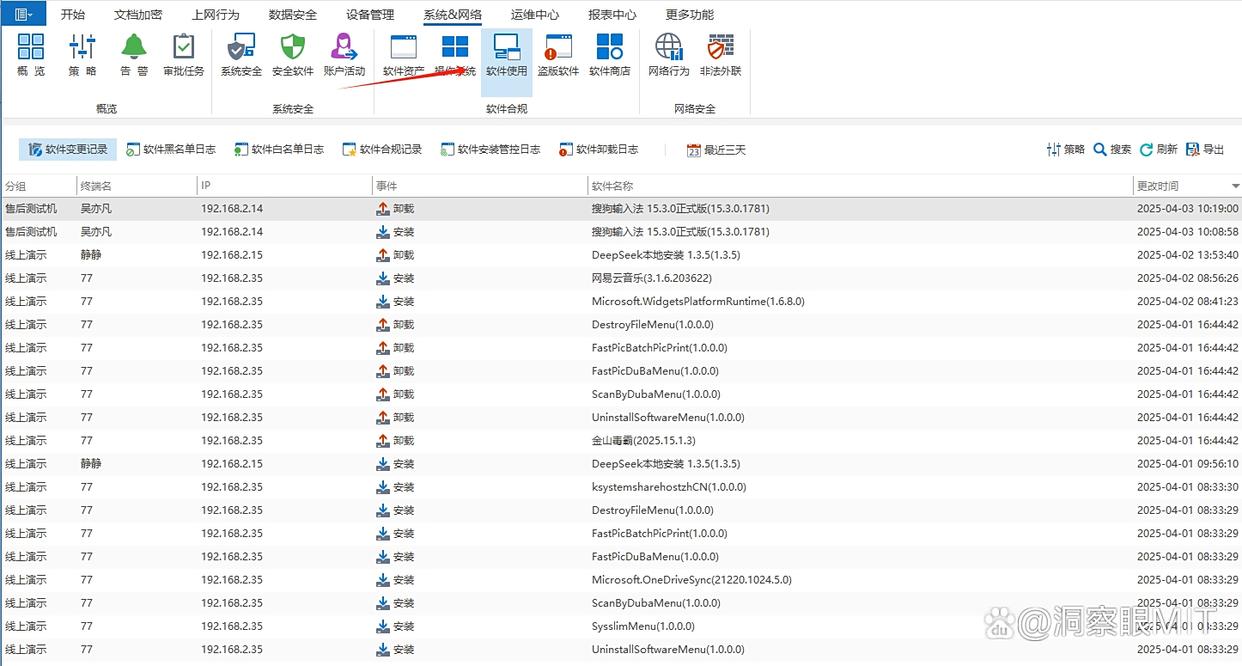Click the 策略 button in log toolbar

pyautogui.click(x=1066, y=149)
